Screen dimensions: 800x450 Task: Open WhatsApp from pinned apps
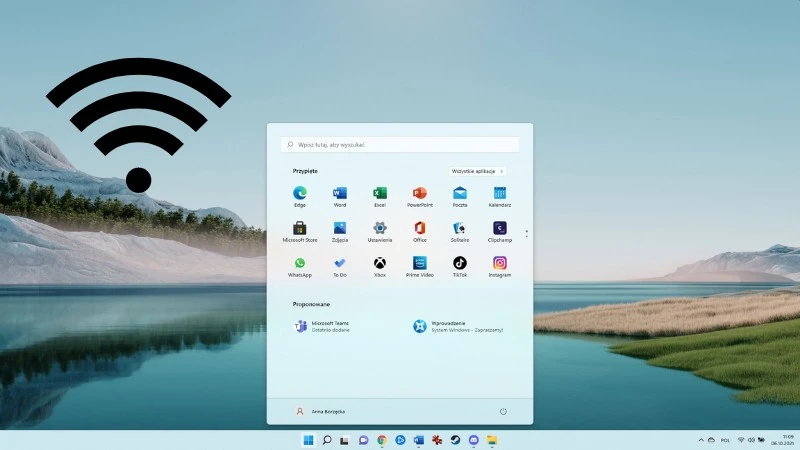click(x=299, y=267)
